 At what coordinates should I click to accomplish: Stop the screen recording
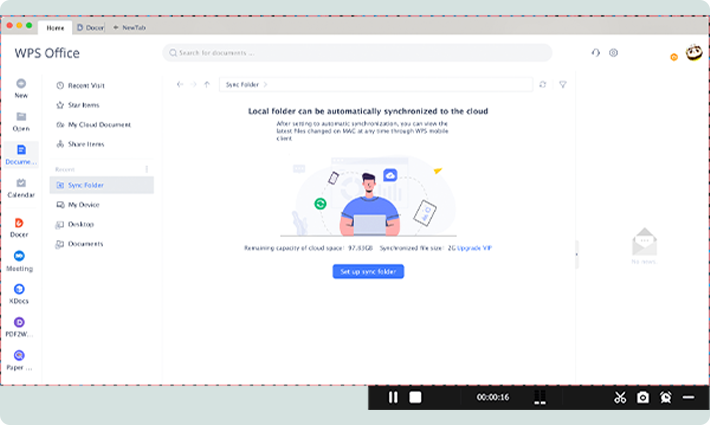click(x=415, y=397)
